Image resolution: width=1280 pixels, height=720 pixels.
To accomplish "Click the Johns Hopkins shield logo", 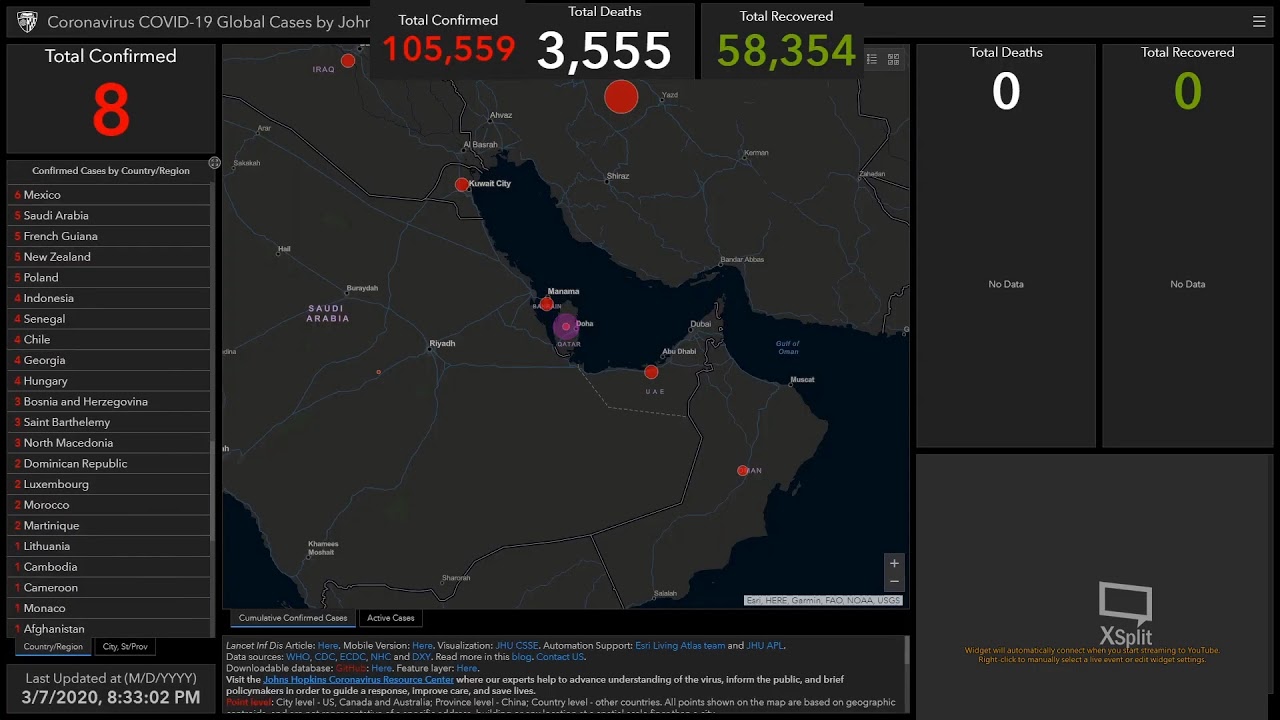I will tap(28, 21).
